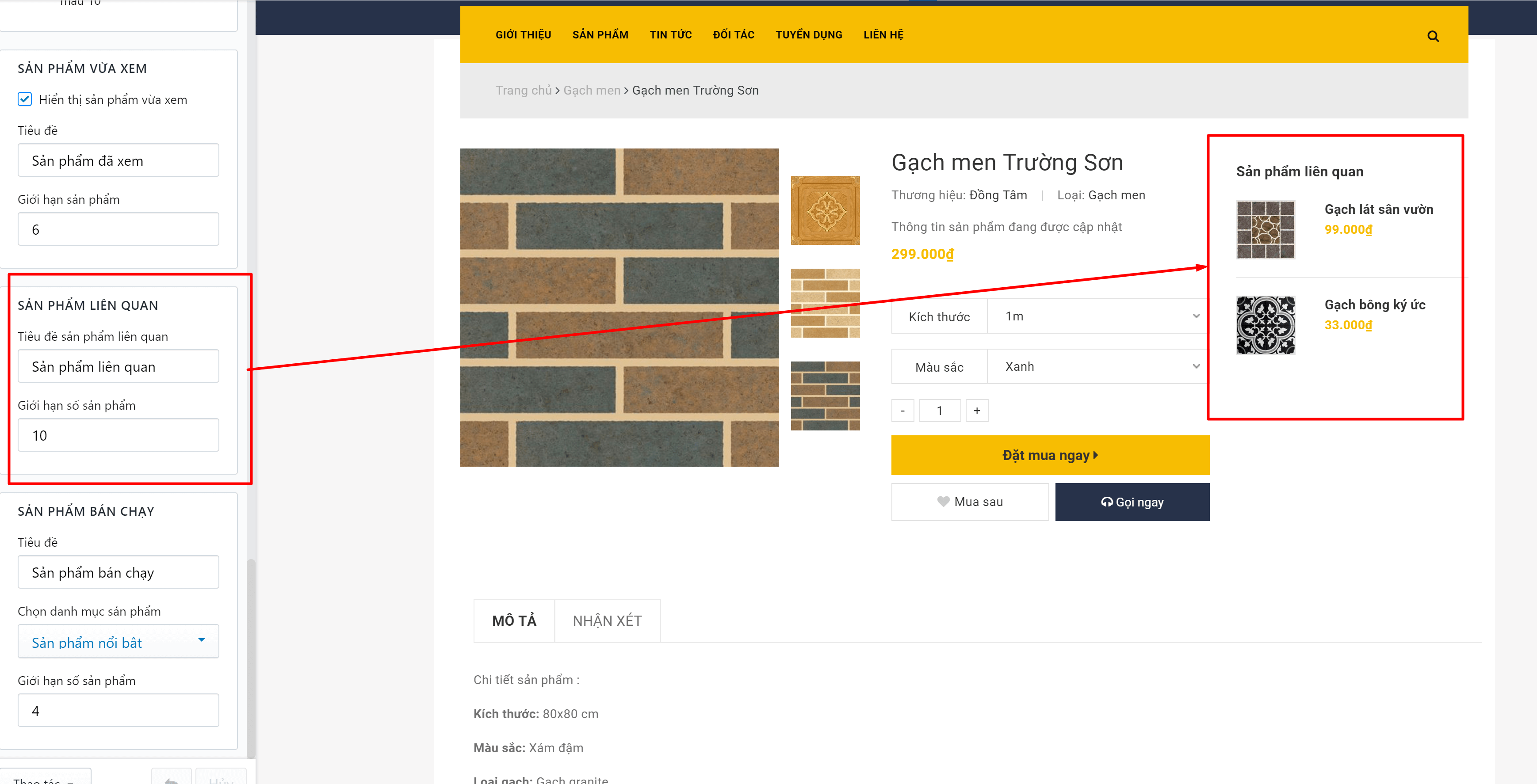
Task: Switch to the NHẬN XÉT tab
Action: click(x=607, y=620)
